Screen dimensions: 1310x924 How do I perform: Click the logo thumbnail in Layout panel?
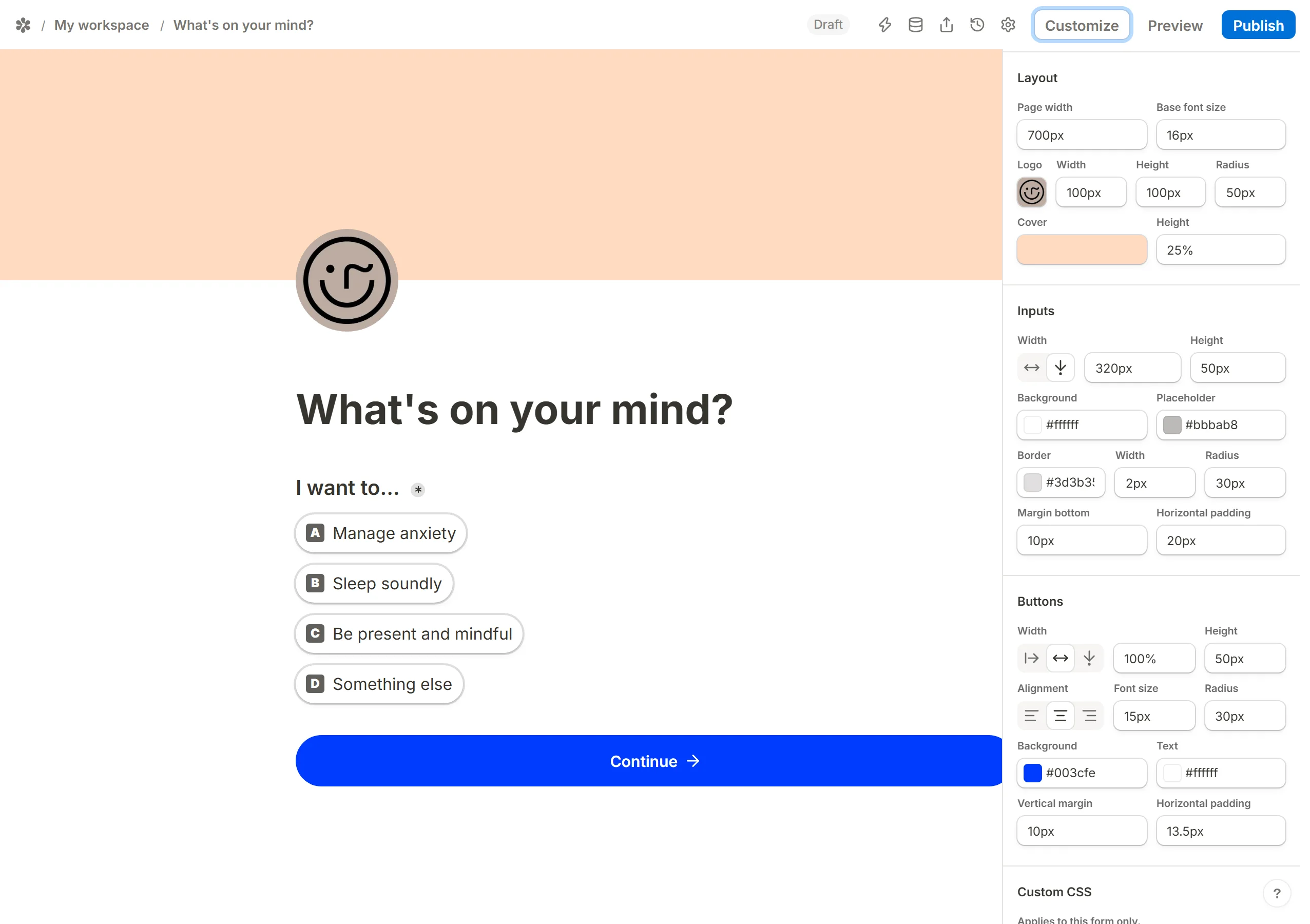(x=1031, y=192)
